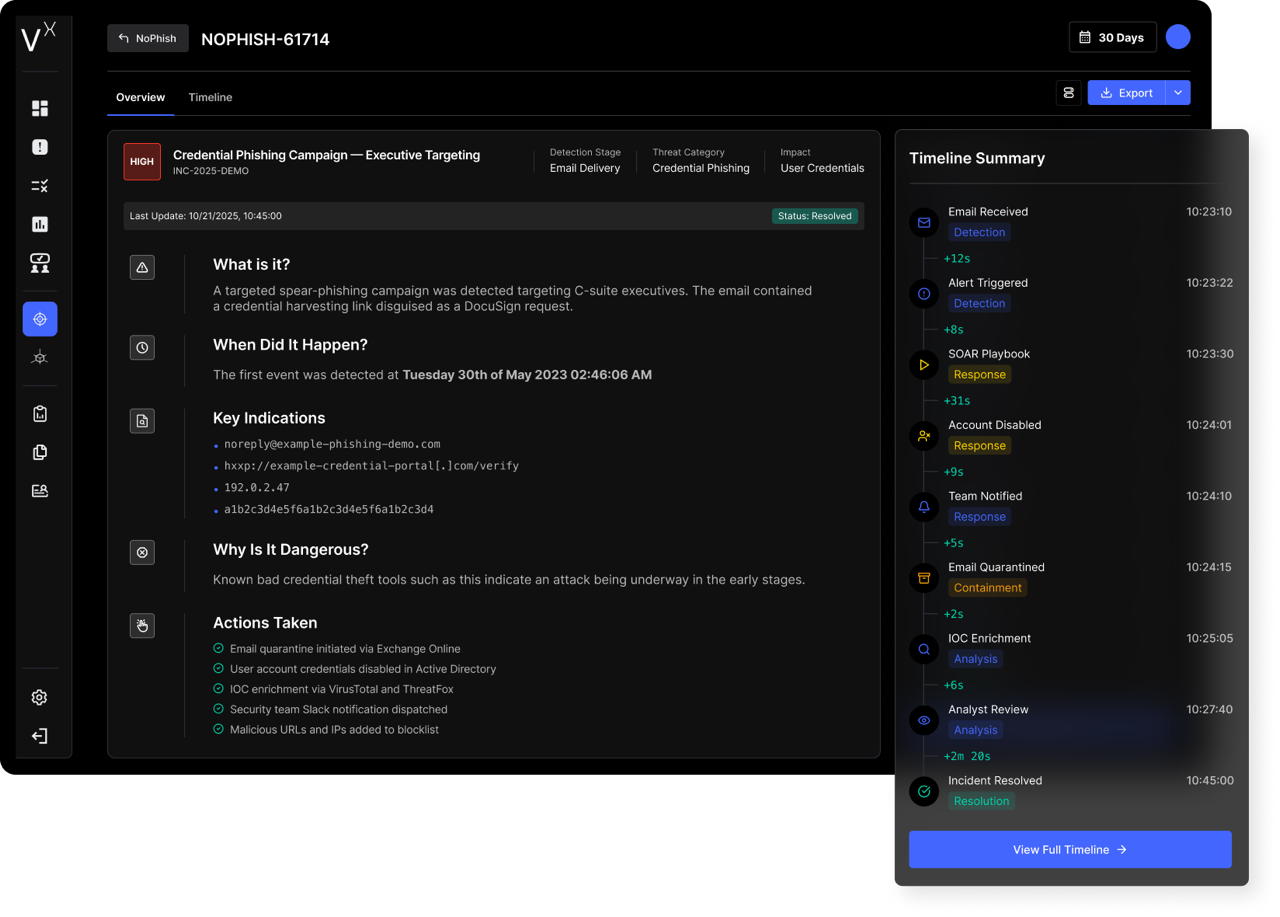
Task: Select the highlighted target icon in sidebar
Action: pos(40,319)
